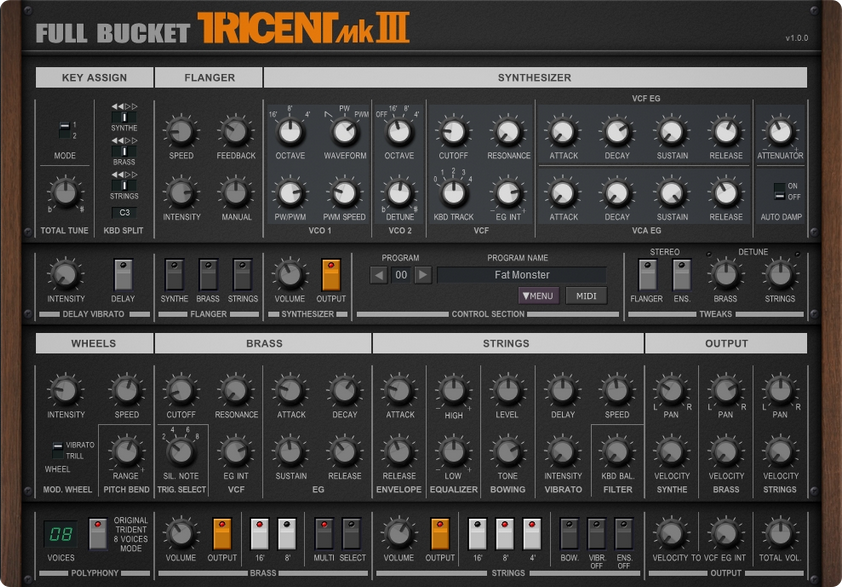This screenshot has width=842, height=587.
Task: Open the MENU dropdown in control section
Action: 538,296
